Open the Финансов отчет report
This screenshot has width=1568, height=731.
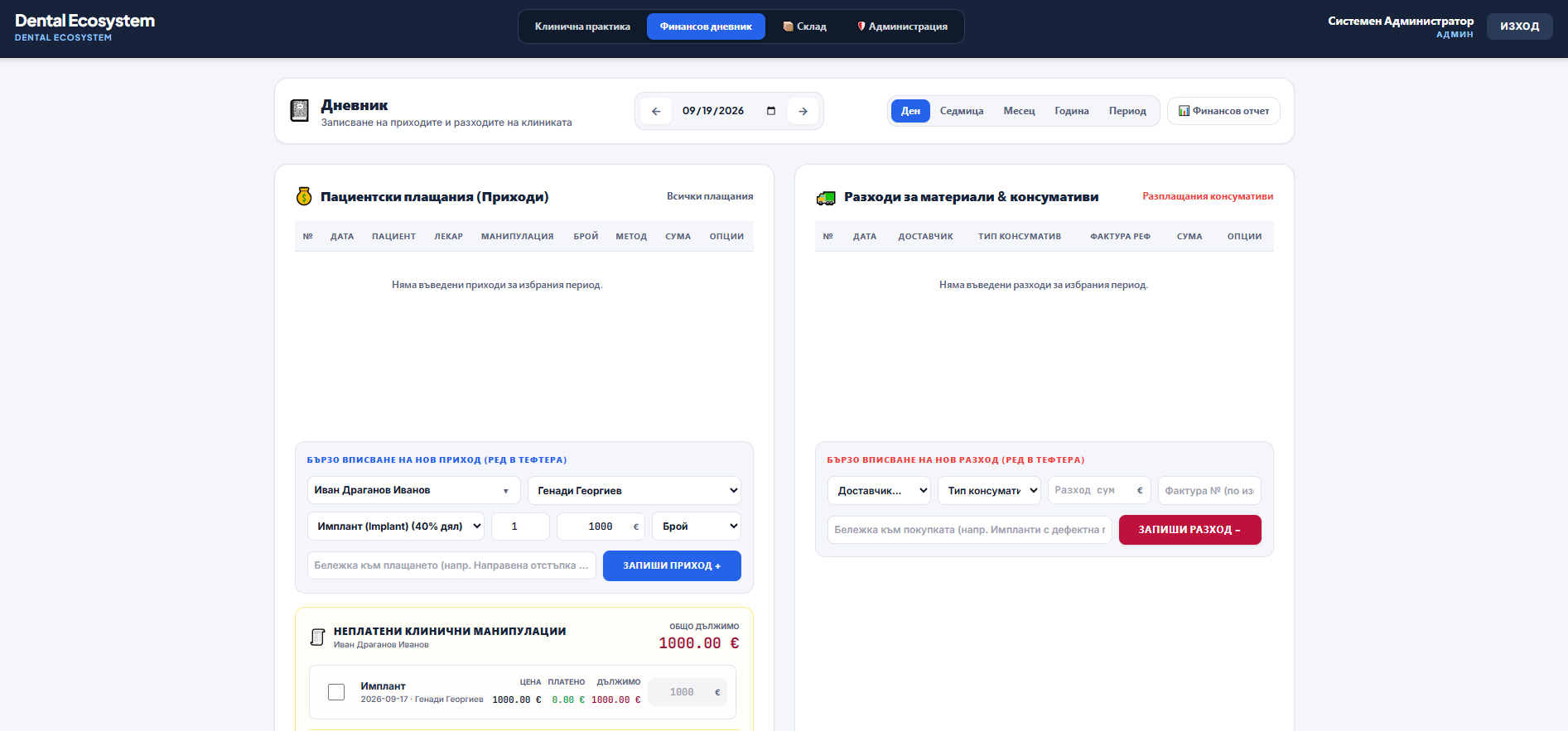click(1223, 111)
